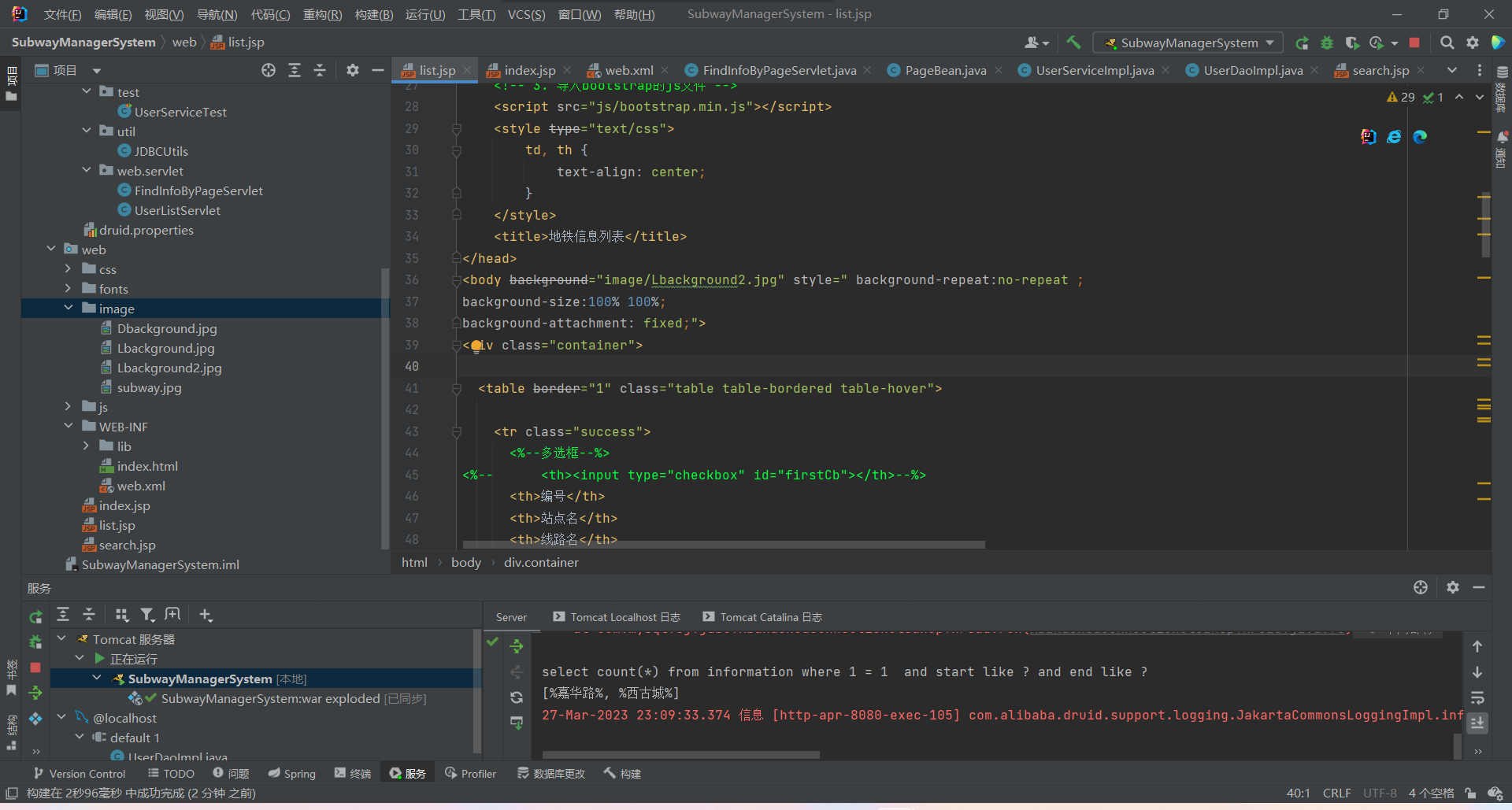Open the 重构(R) menu
Image resolution: width=1512 pixels, height=810 pixels.
pyautogui.click(x=322, y=14)
